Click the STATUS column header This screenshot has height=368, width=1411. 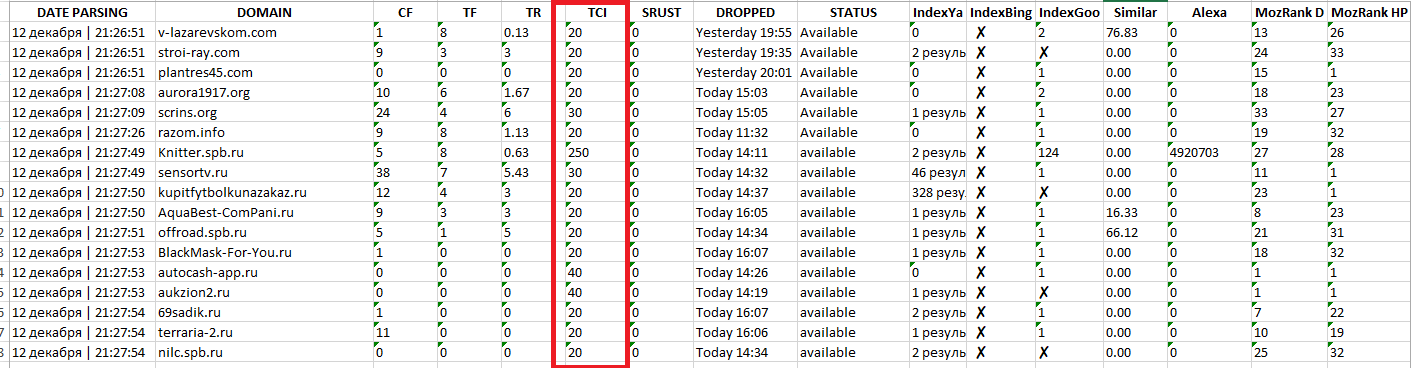coord(852,13)
